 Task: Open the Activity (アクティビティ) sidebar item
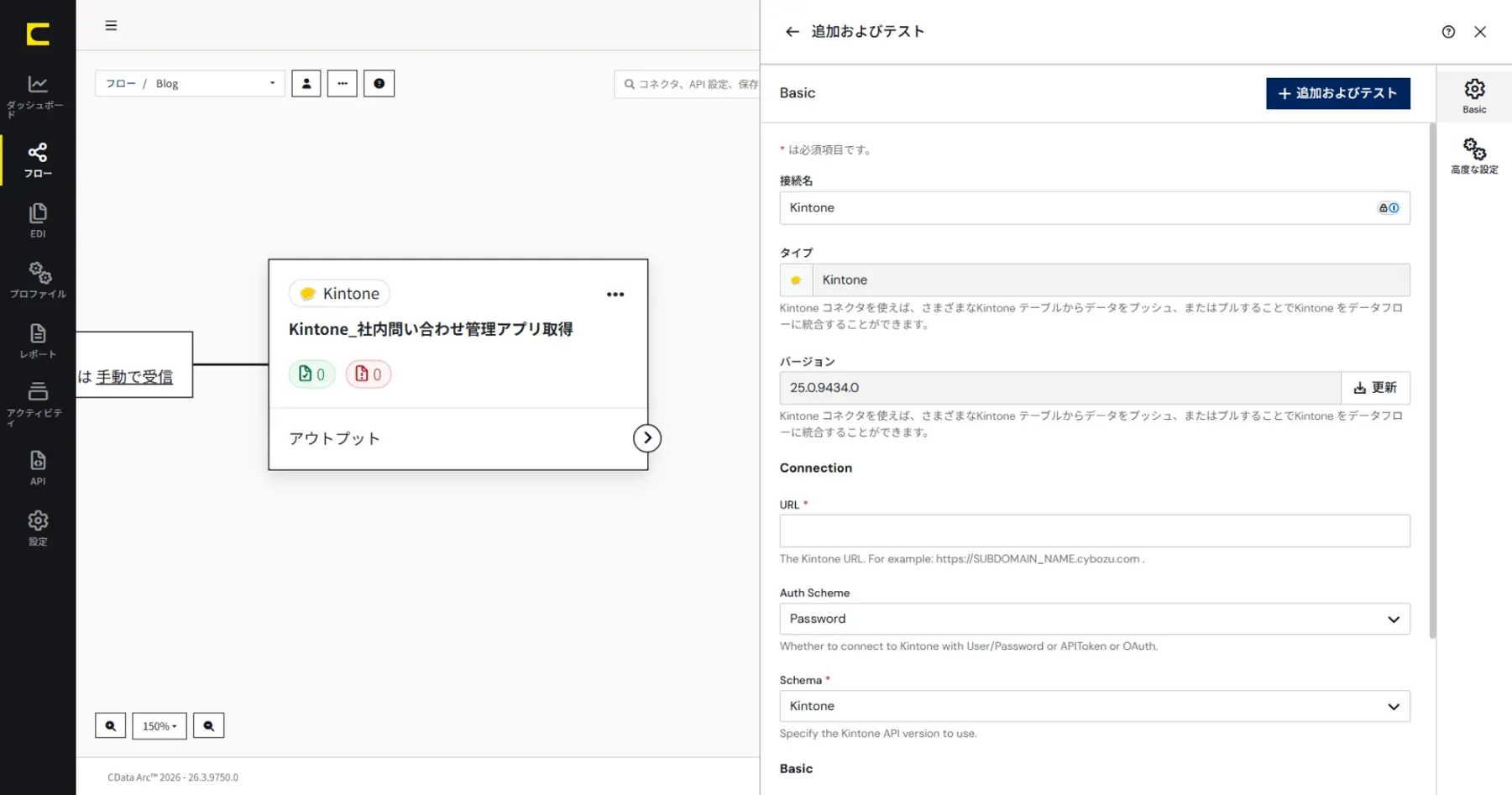pos(37,403)
